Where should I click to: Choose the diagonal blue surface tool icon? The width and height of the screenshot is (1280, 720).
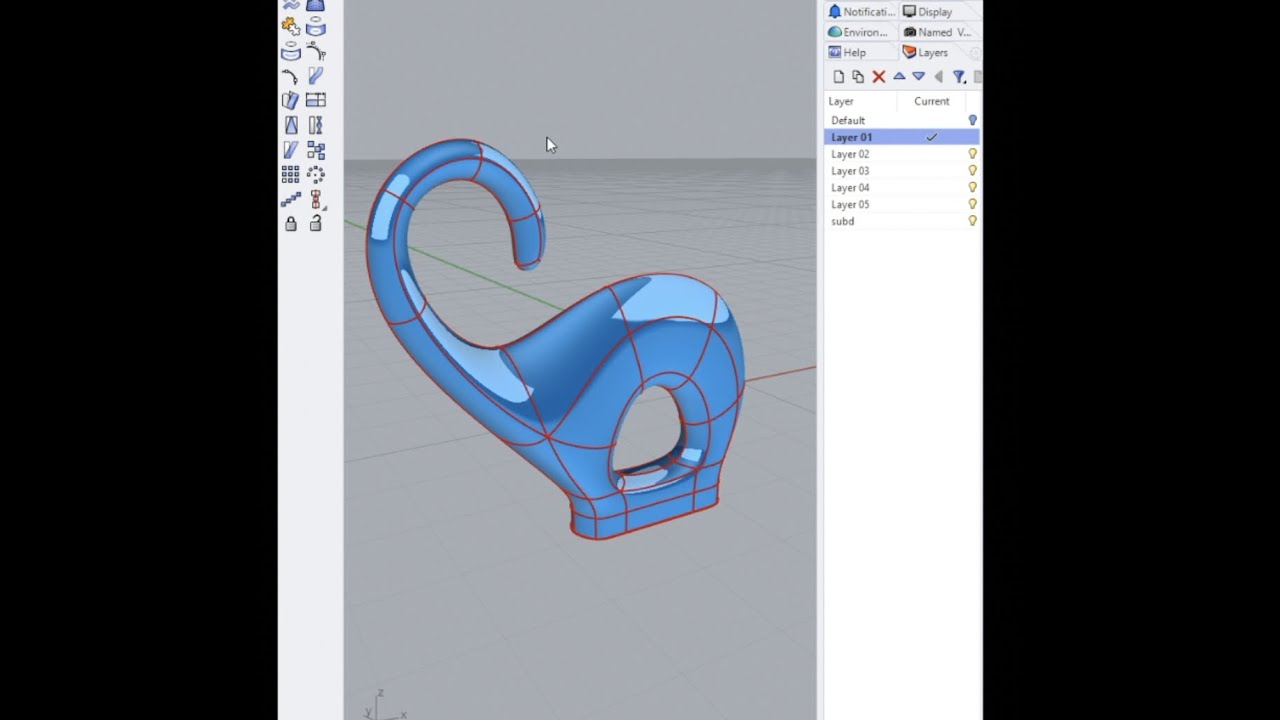click(x=291, y=150)
